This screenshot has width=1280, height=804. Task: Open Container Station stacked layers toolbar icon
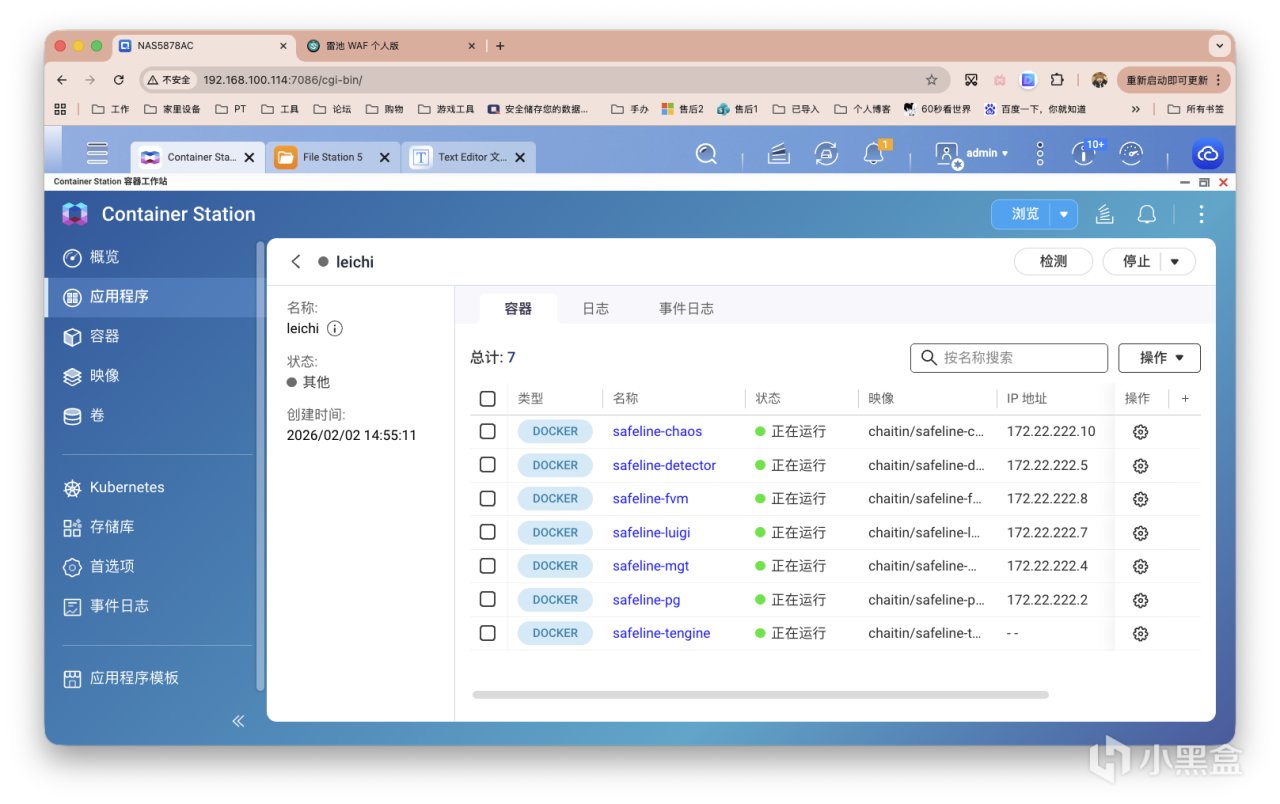[x=1104, y=214]
